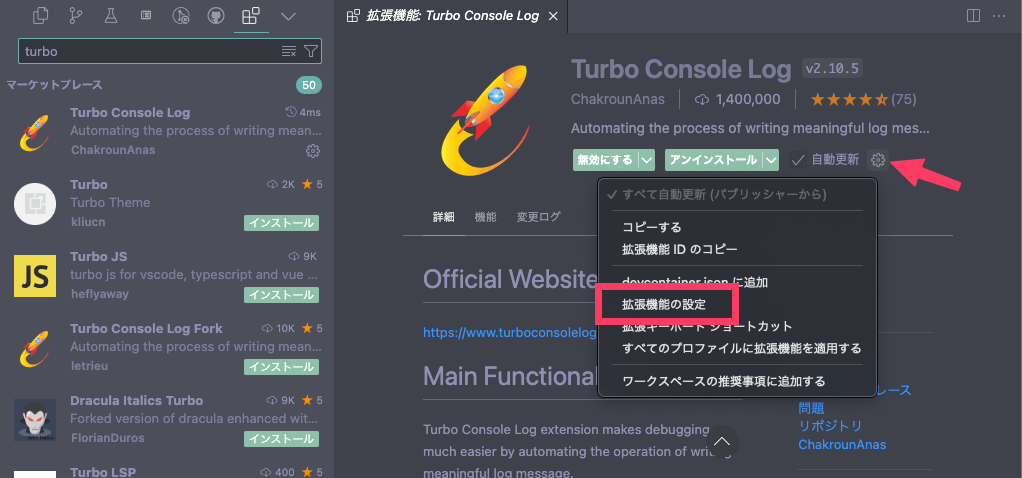Click the star rating (75)
This screenshot has width=1022, height=478.
tap(863, 99)
